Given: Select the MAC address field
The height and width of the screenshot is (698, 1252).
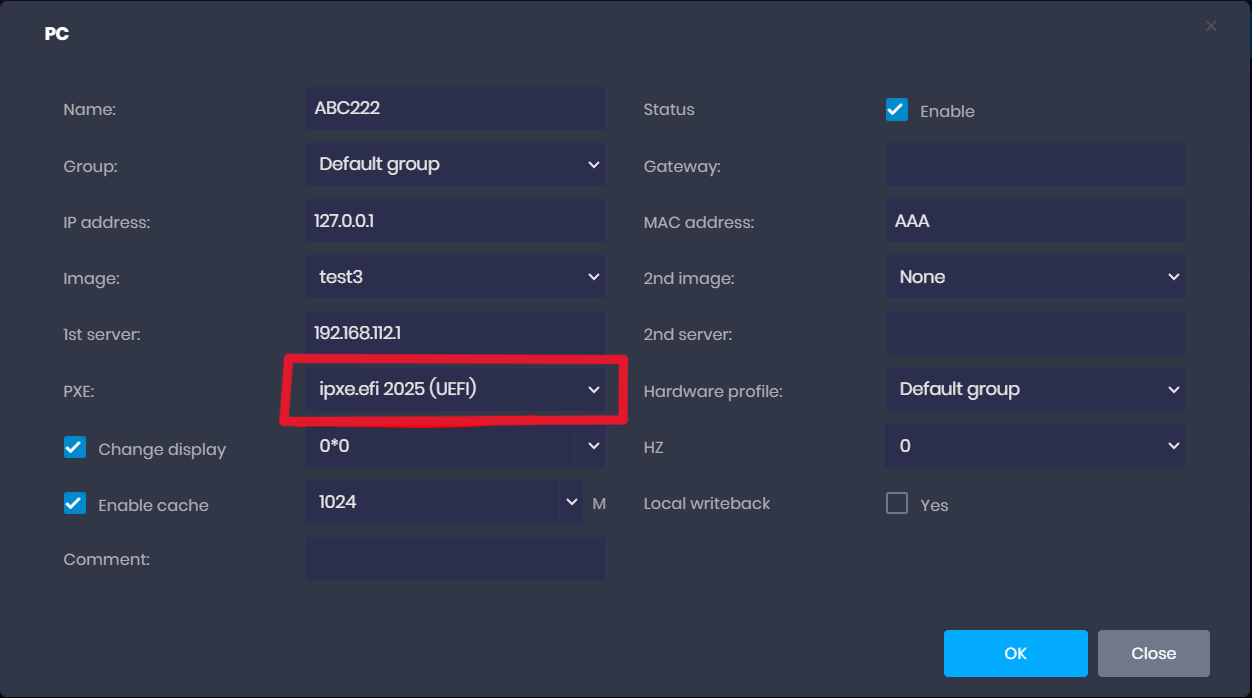Looking at the screenshot, I should pos(1035,220).
